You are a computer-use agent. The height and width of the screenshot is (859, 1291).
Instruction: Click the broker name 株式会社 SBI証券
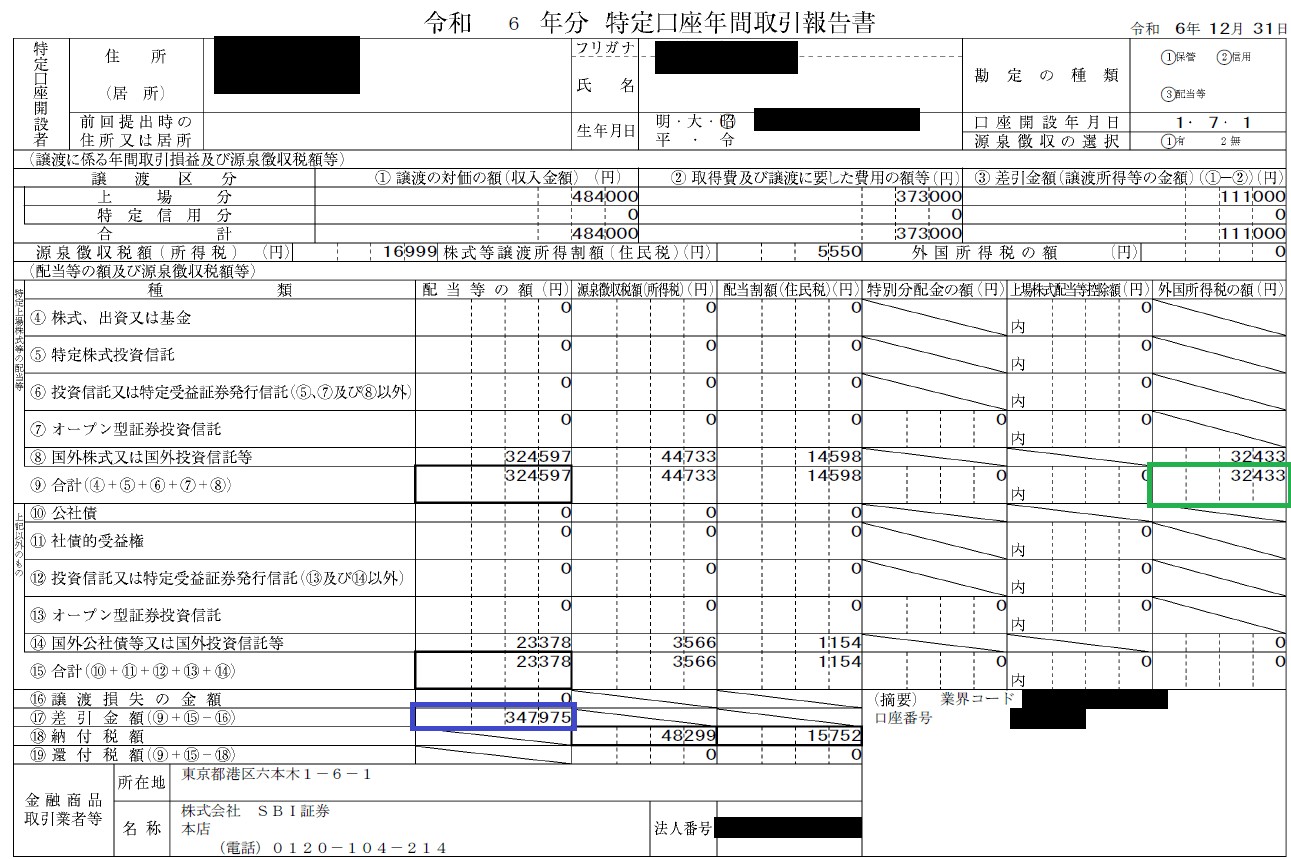pos(254,810)
